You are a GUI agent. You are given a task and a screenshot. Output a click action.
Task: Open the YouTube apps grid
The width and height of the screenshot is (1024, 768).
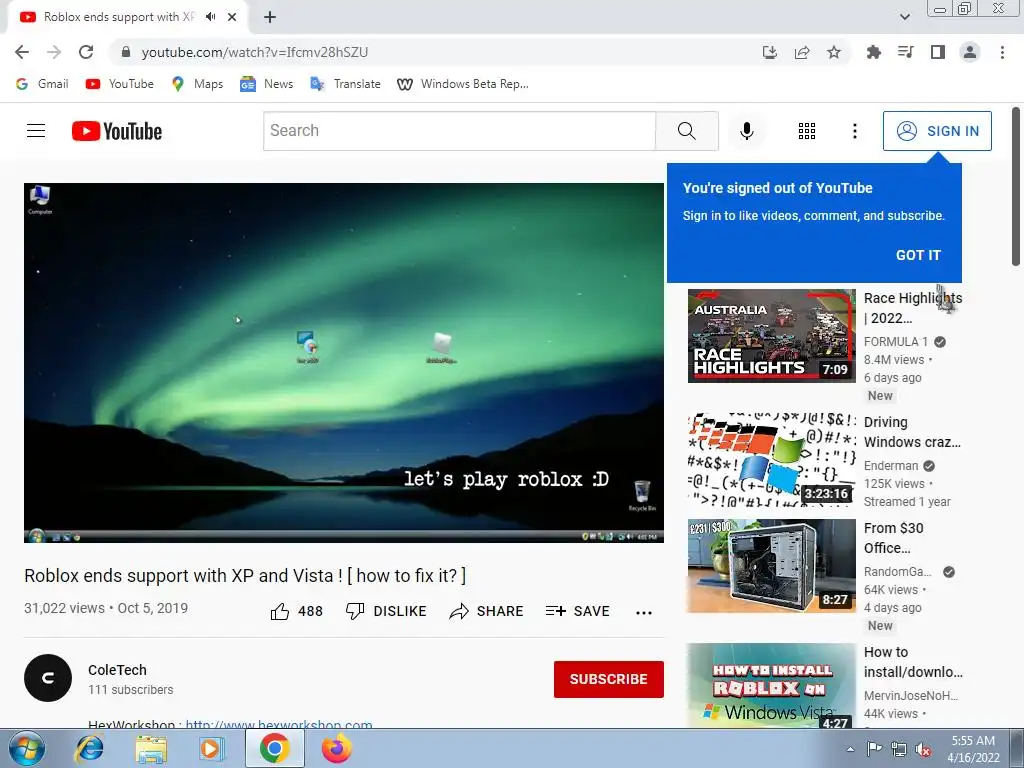(807, 131)
